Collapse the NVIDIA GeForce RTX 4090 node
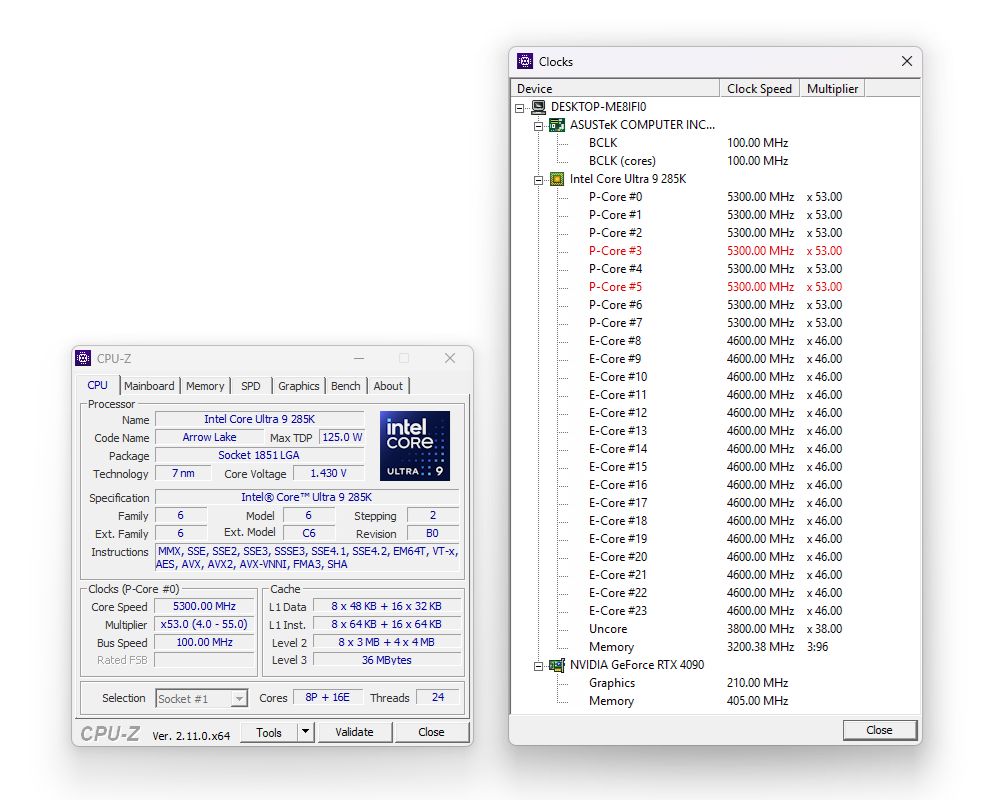The width and height of the screenshot is (1000, 800). [538, 666]
